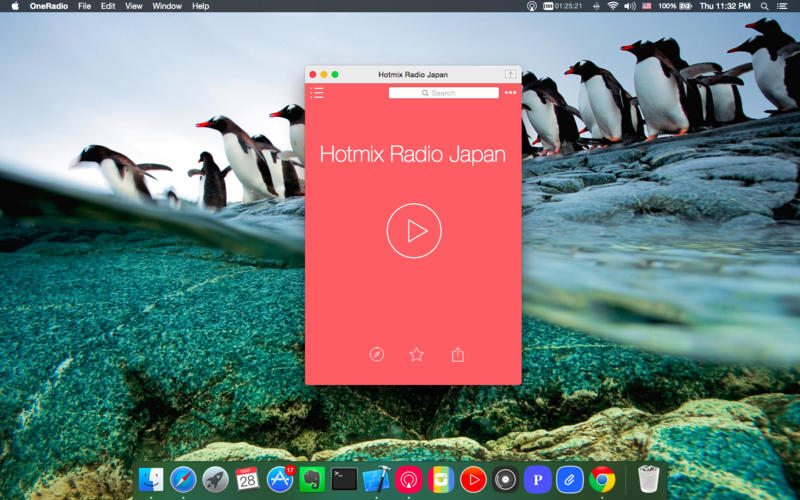Click the OneRadio menu bar status icon
Viewport: 800px width, 500px height.
coord(531,6)
